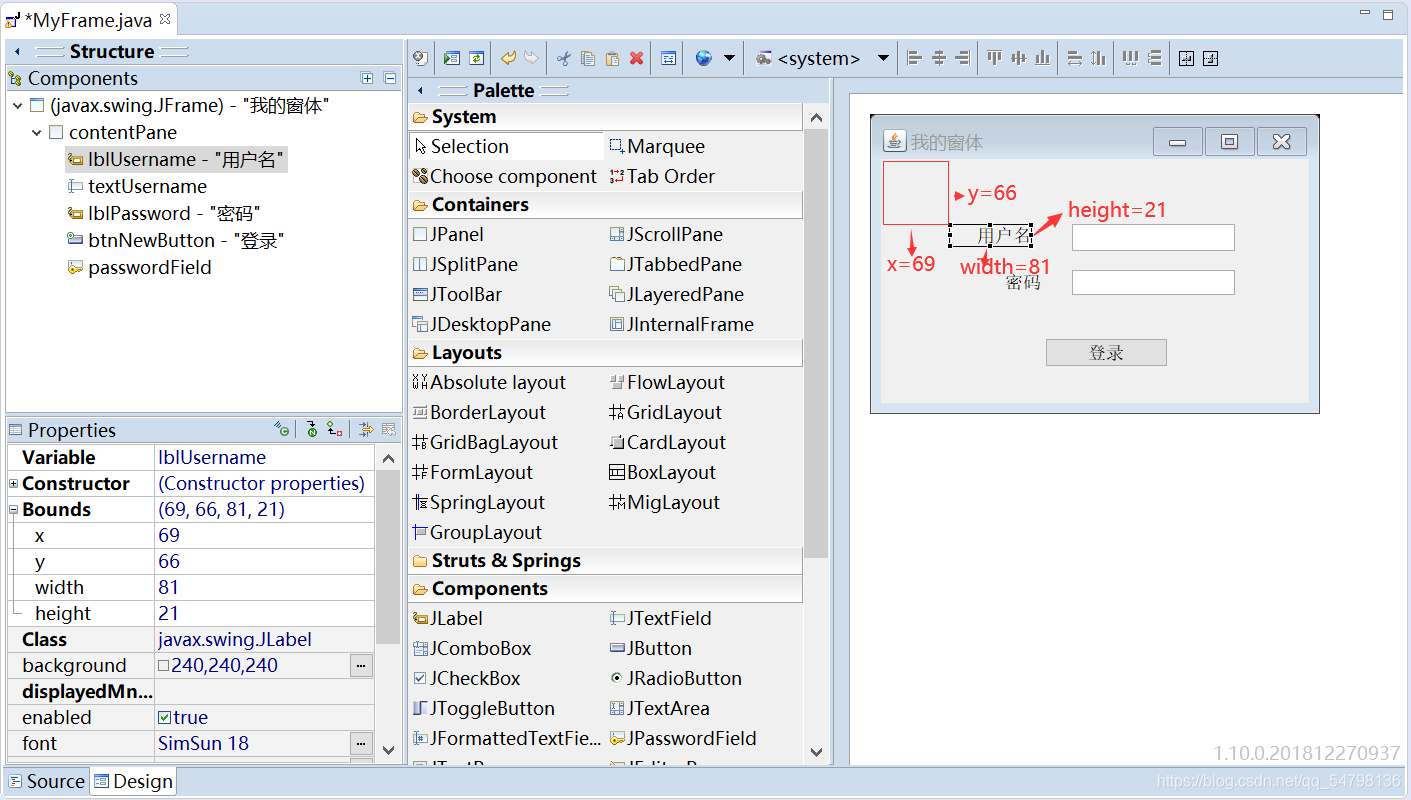Select lblPassword in the component tree
The width and height of the screenshot is (1411, 800).
click(x=164, y=213)
